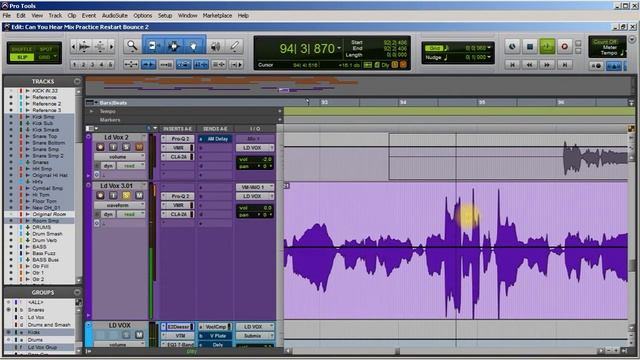Open the Setup menu

tap(165, 16)
